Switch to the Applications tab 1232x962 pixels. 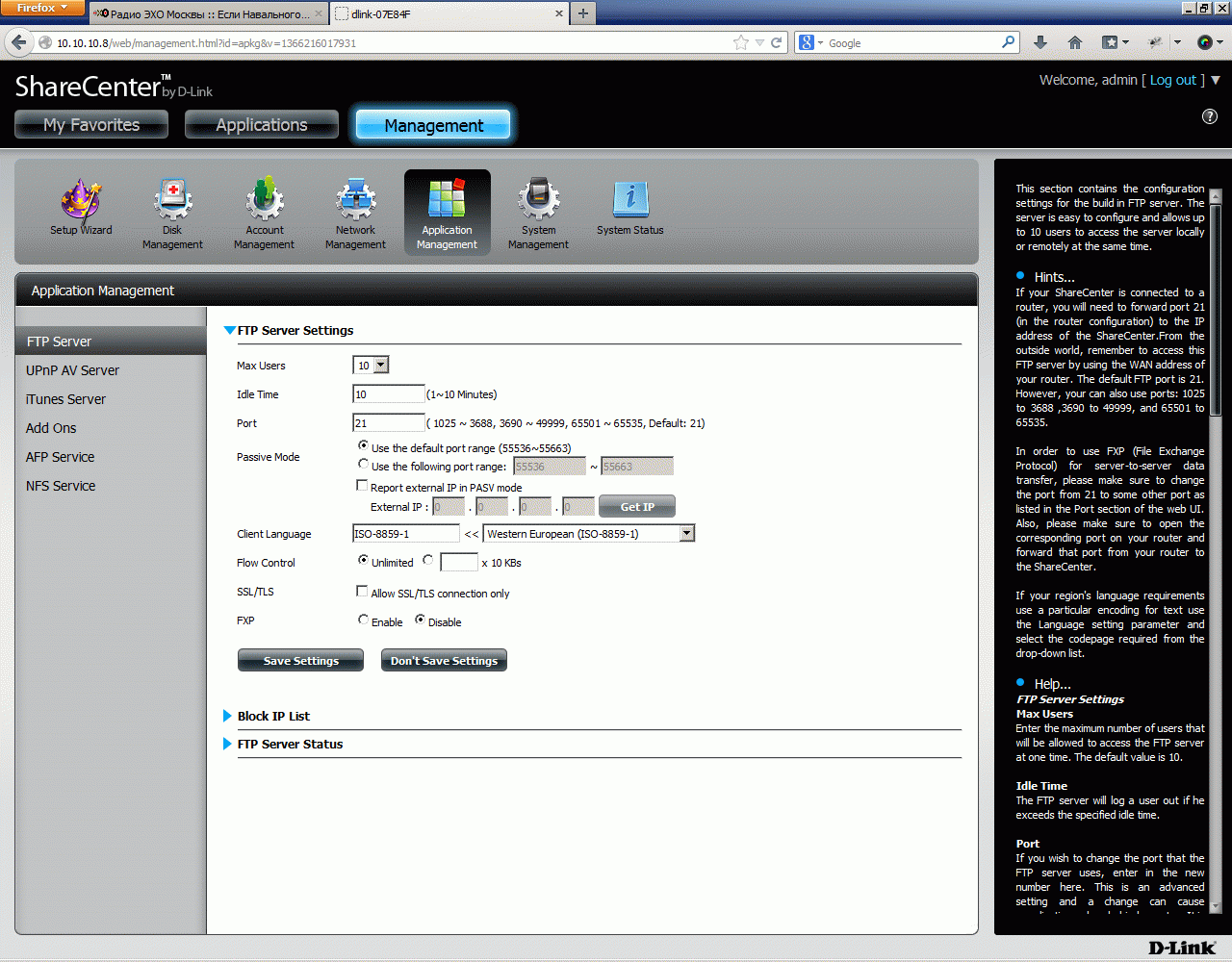tap(262, 125)
